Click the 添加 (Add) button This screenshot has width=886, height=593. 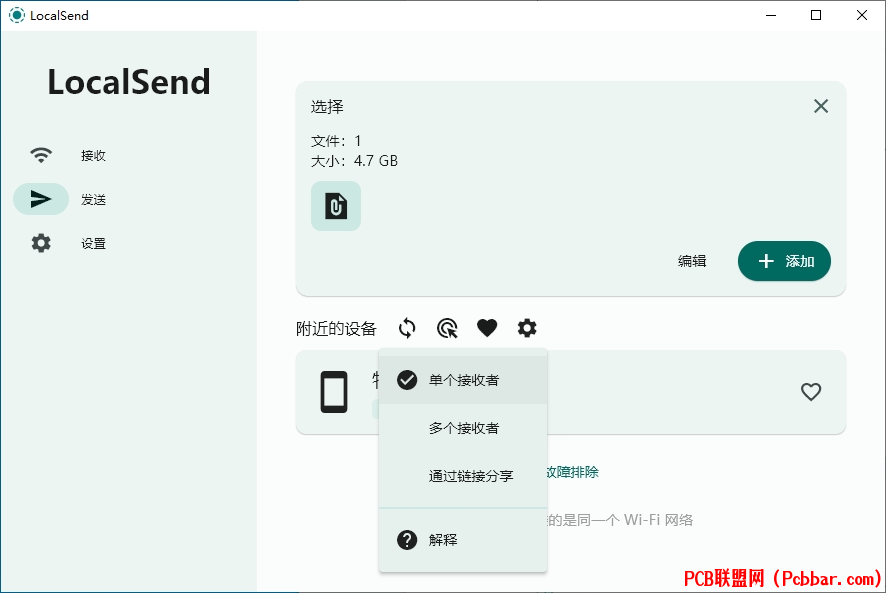click(x=784, y=261)
